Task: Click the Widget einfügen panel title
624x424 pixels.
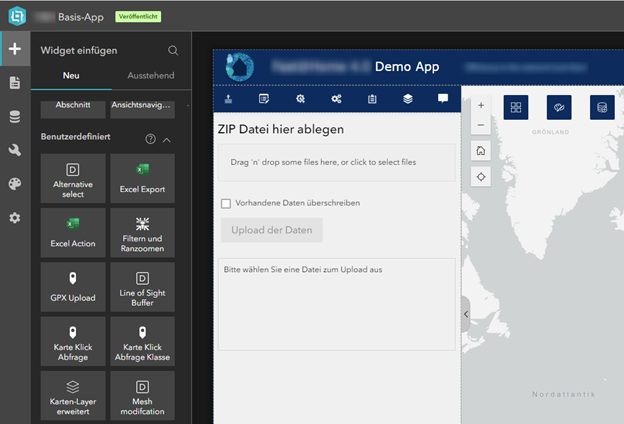Action: pos(79,51)
